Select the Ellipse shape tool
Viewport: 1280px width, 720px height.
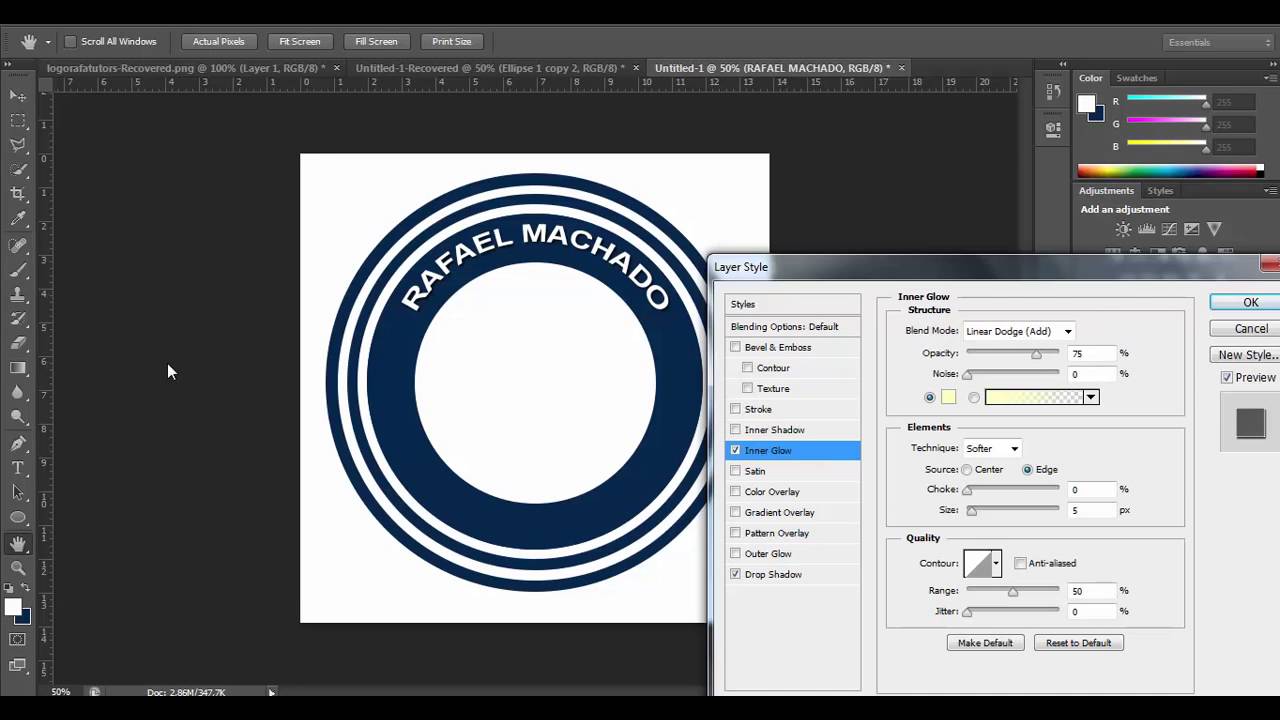[18, 517]
